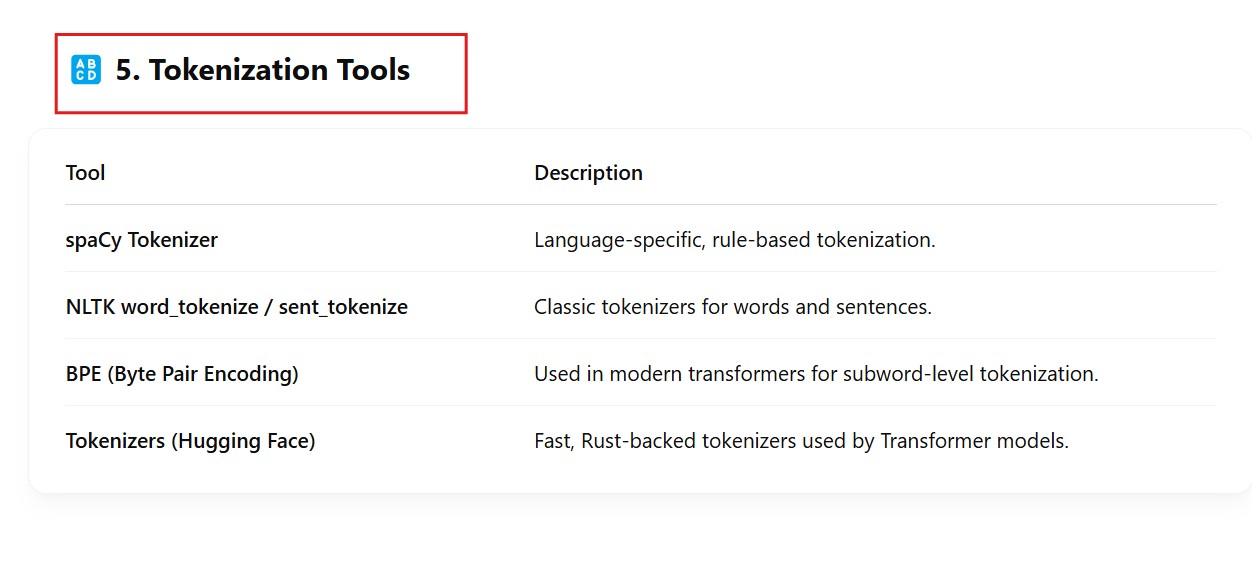This screenshot has height=576, width=1252.
Task: Click the BPE row description text
Action: [x=816, y=374]
